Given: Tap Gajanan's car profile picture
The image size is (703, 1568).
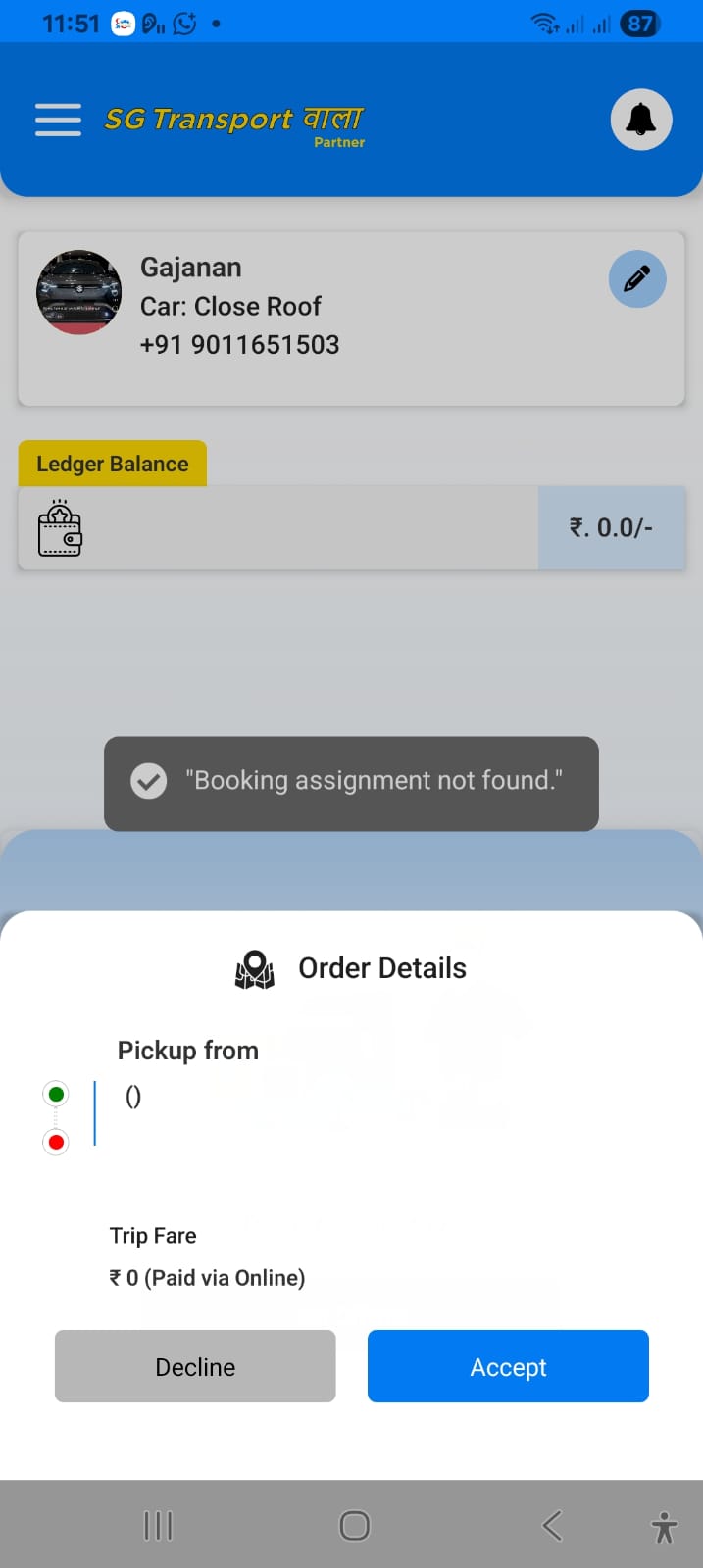Looking at the screenshot, I should coord(78,292).
